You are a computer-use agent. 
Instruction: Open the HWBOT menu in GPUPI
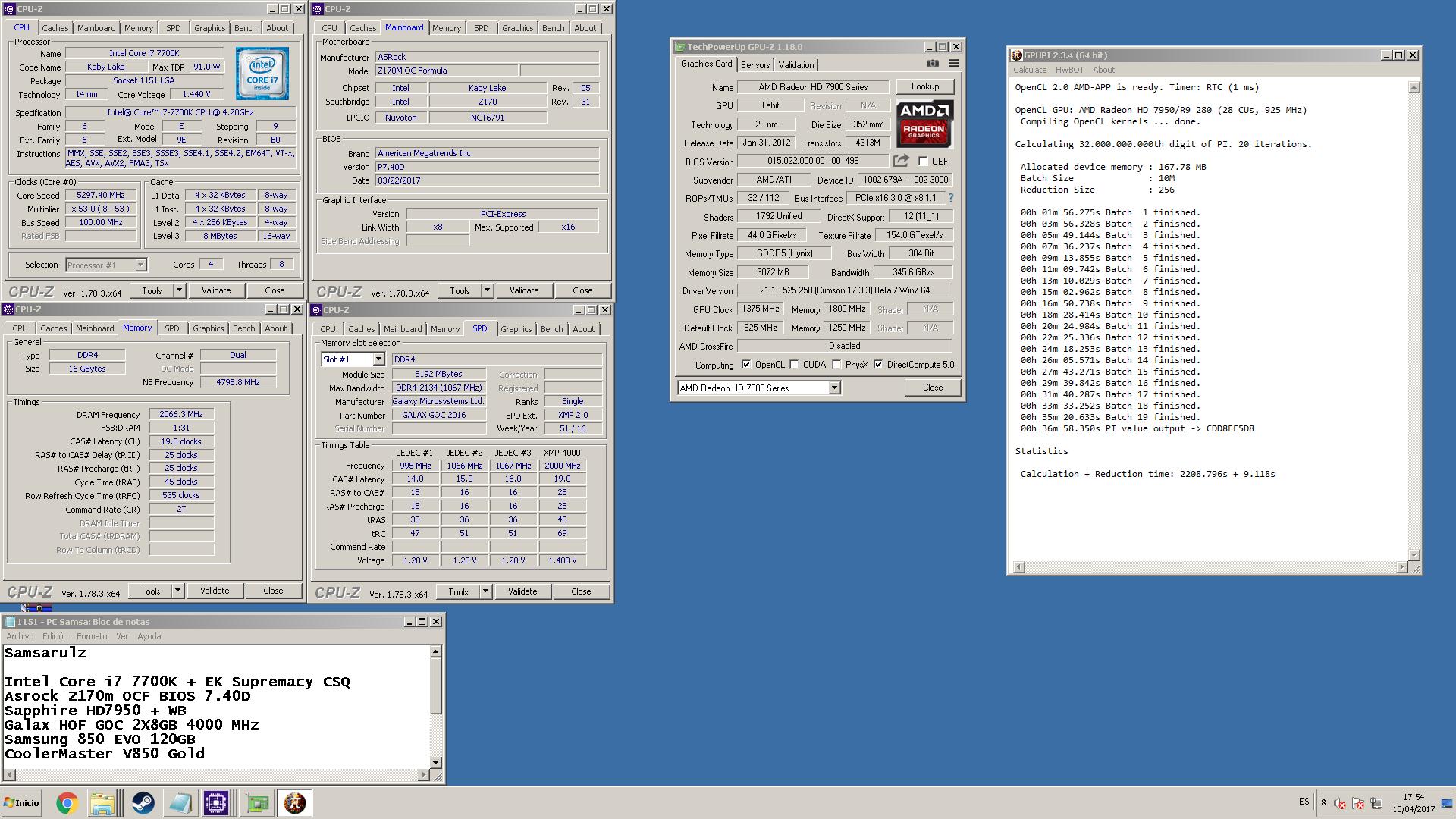1069,70
